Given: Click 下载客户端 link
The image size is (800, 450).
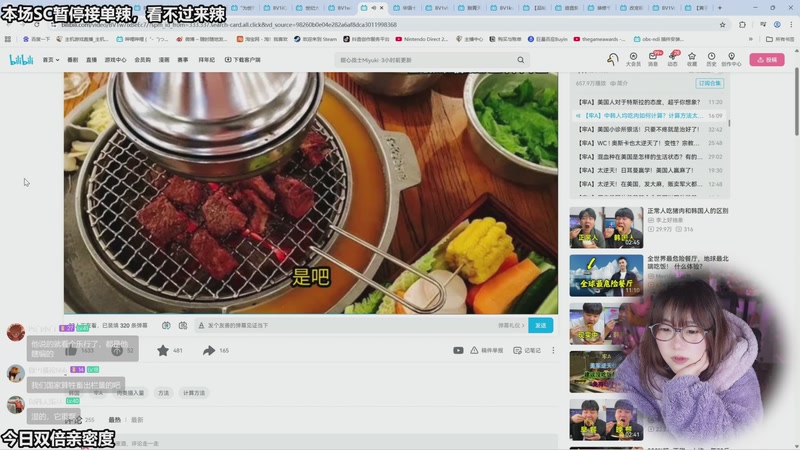Looking at the screenshot, I should point(243,60).
